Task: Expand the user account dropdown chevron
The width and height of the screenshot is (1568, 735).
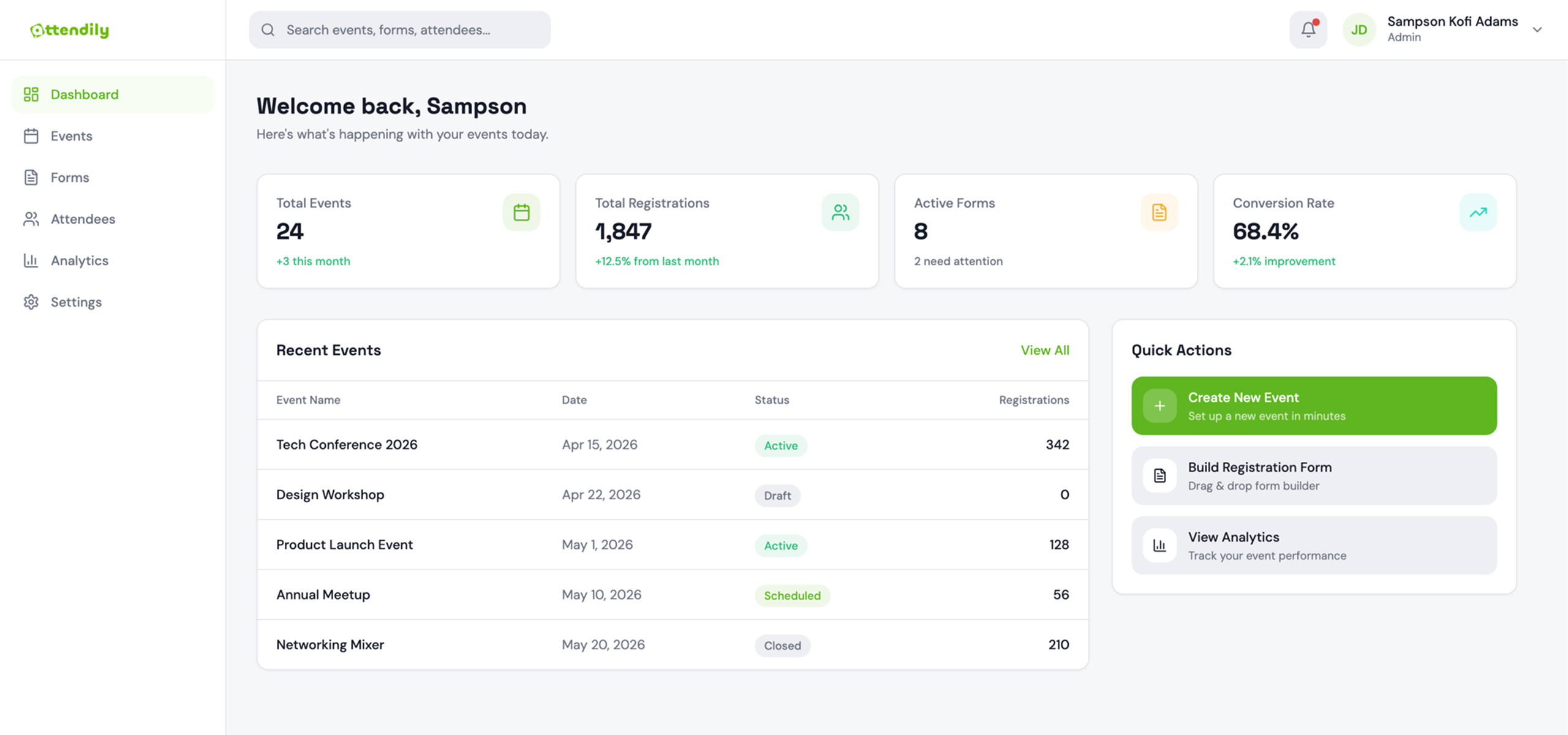Action: tap(1537, 29)
